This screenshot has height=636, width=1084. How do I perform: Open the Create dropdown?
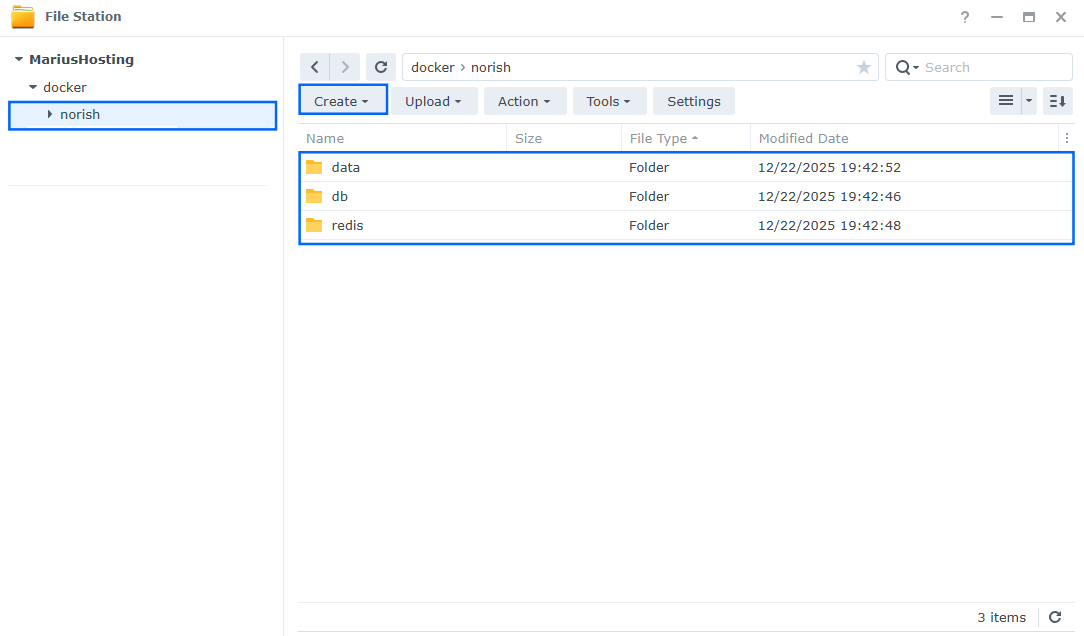pyautogui.click(x=342, y=100)
